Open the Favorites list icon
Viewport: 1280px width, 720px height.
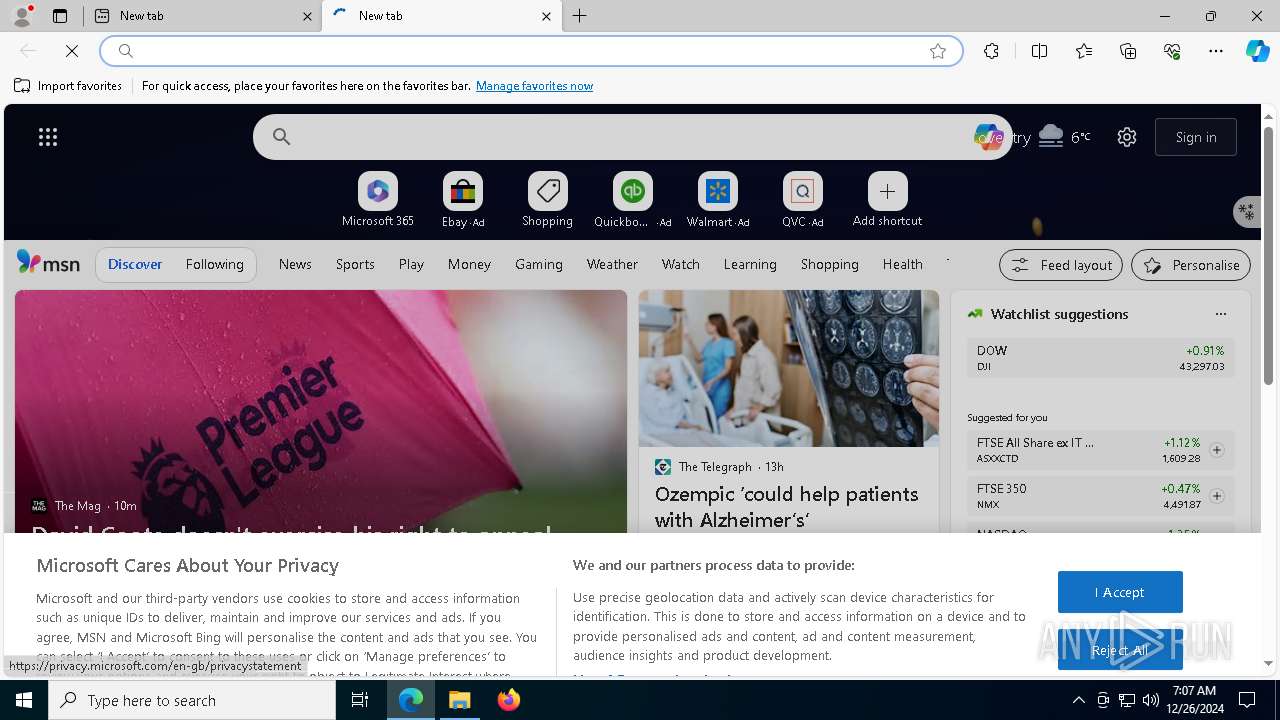coord(1084,51)
